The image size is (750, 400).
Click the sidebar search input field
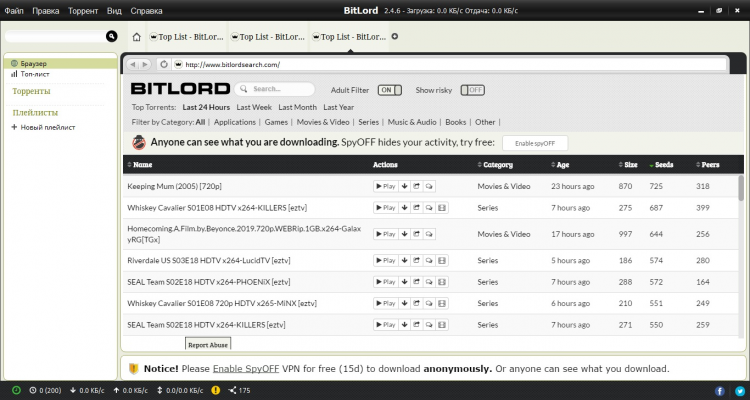click(x=55, y=36)
